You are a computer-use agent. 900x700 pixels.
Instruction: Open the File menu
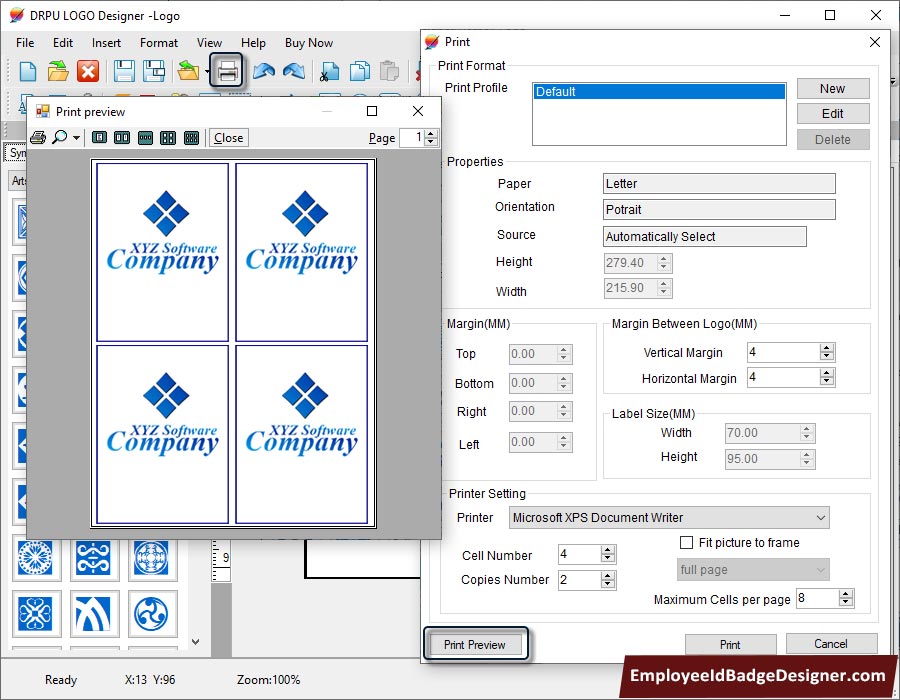25,43
